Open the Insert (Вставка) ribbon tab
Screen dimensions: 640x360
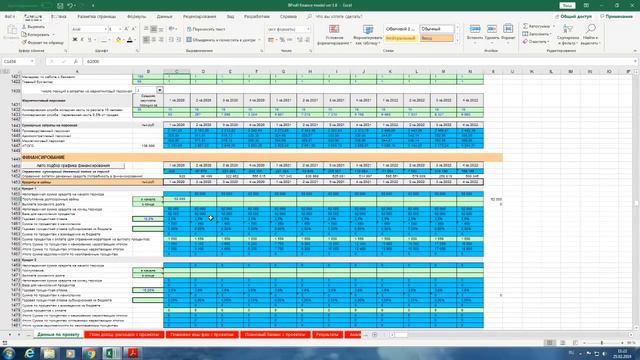[59, 16]
